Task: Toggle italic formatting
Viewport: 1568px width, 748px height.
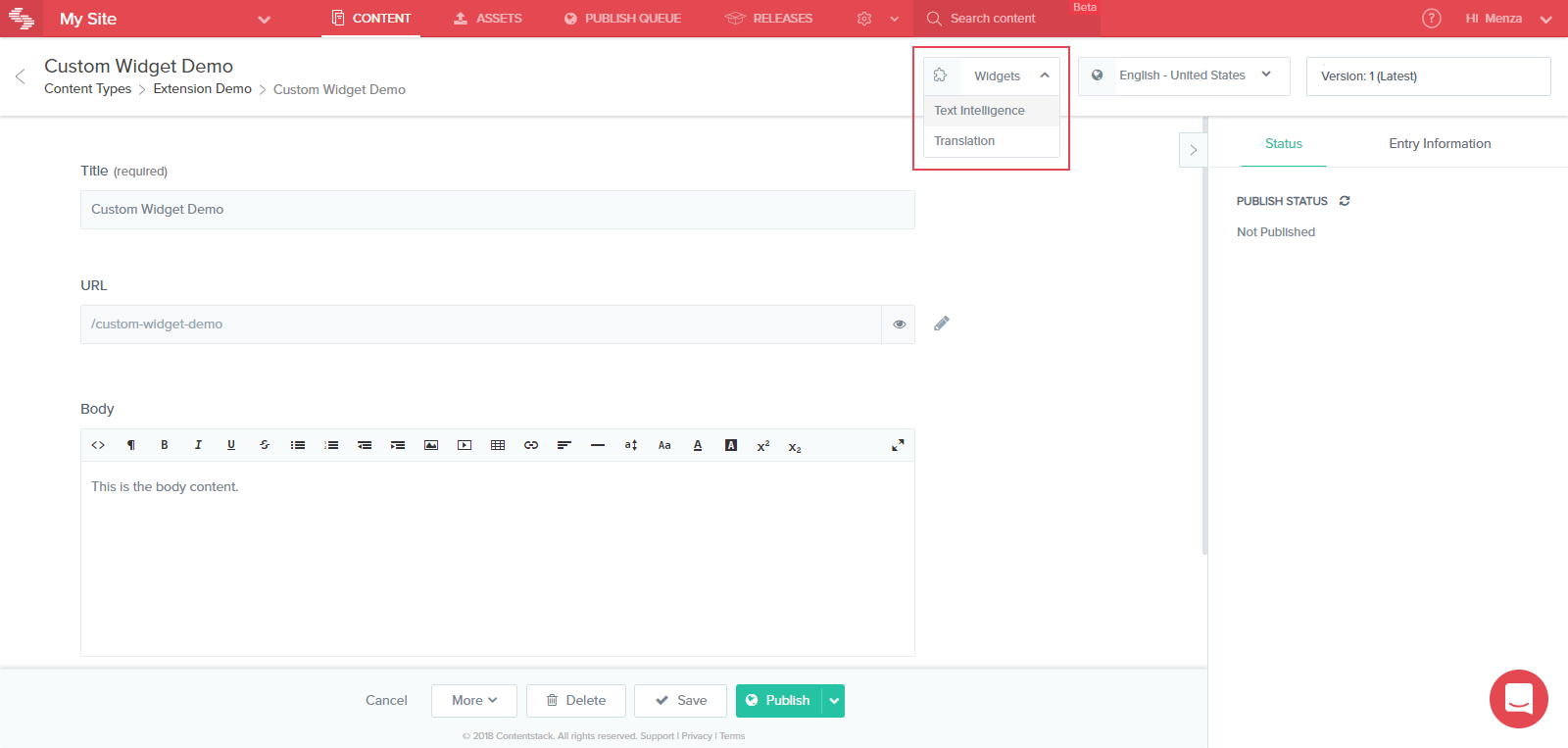Action: click(x=198, y=445)
